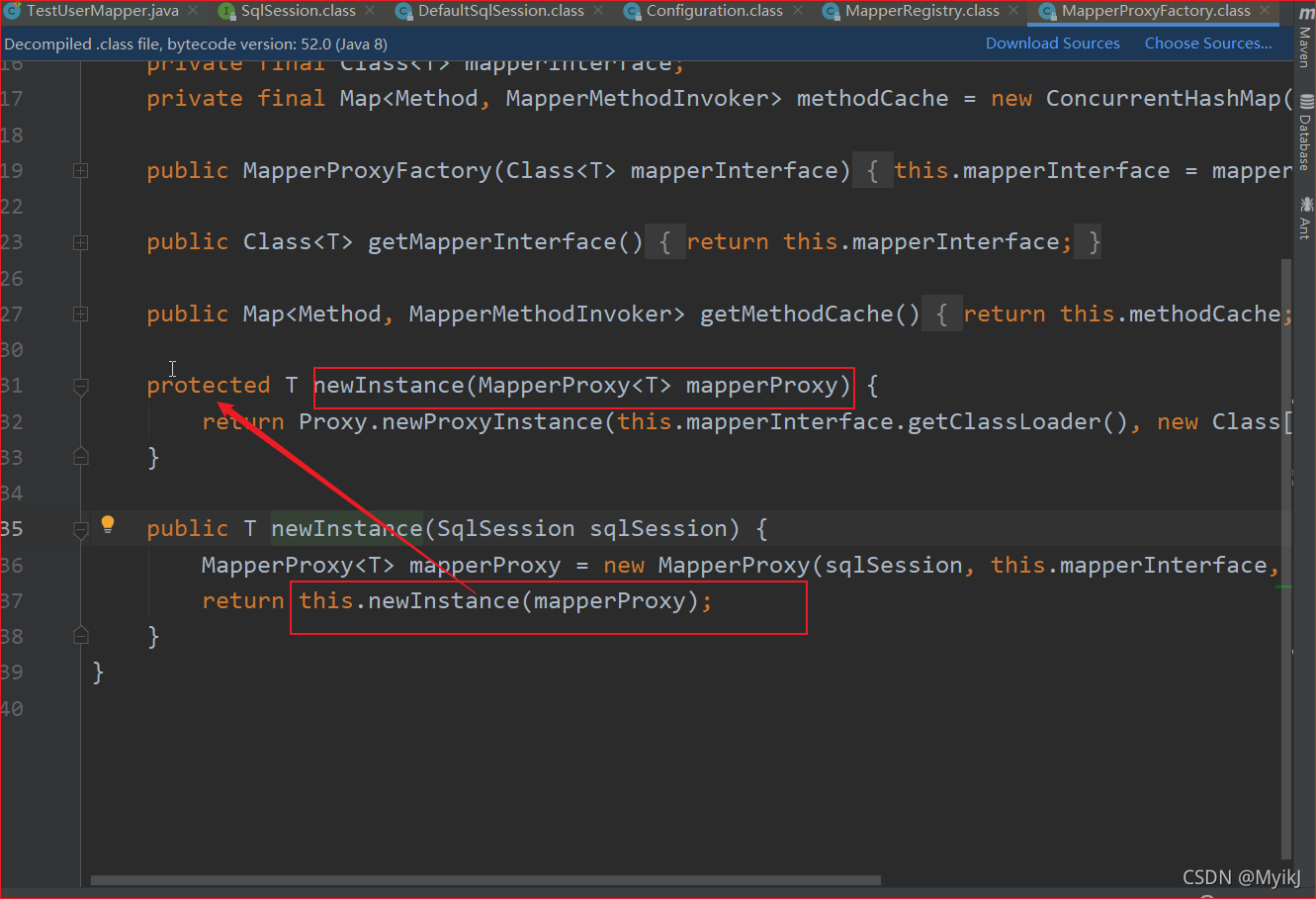This screenshot has height=899, width=1316.
Task: Click the Download Sources link
Action: click(x=1052, y=44)
